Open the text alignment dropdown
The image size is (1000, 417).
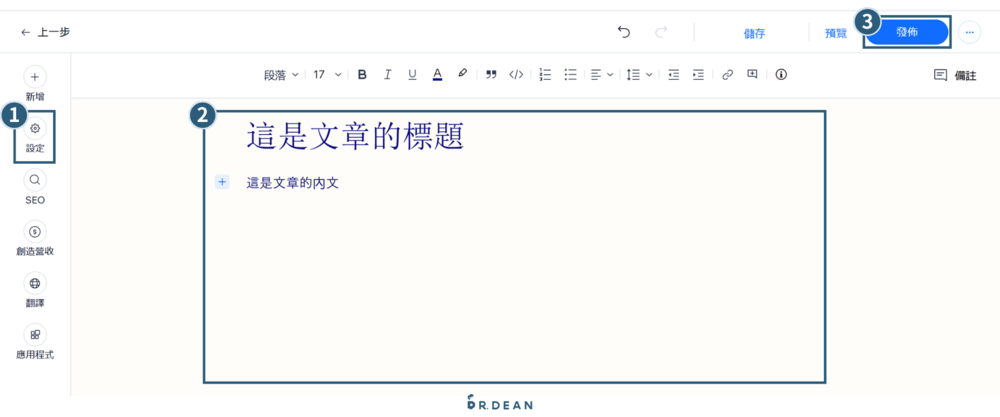601,75
